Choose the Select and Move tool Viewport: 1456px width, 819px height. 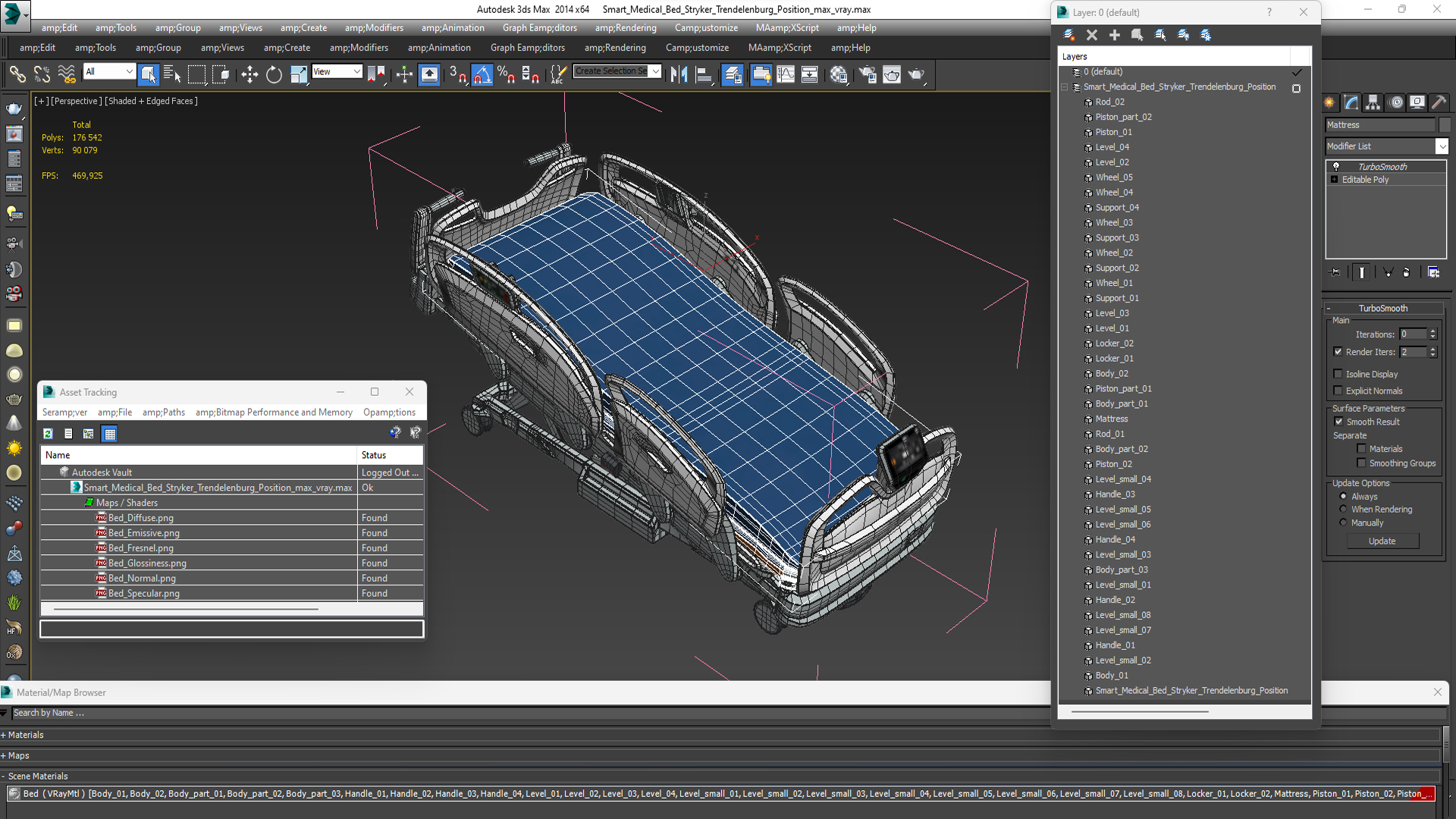pos(249,74)
